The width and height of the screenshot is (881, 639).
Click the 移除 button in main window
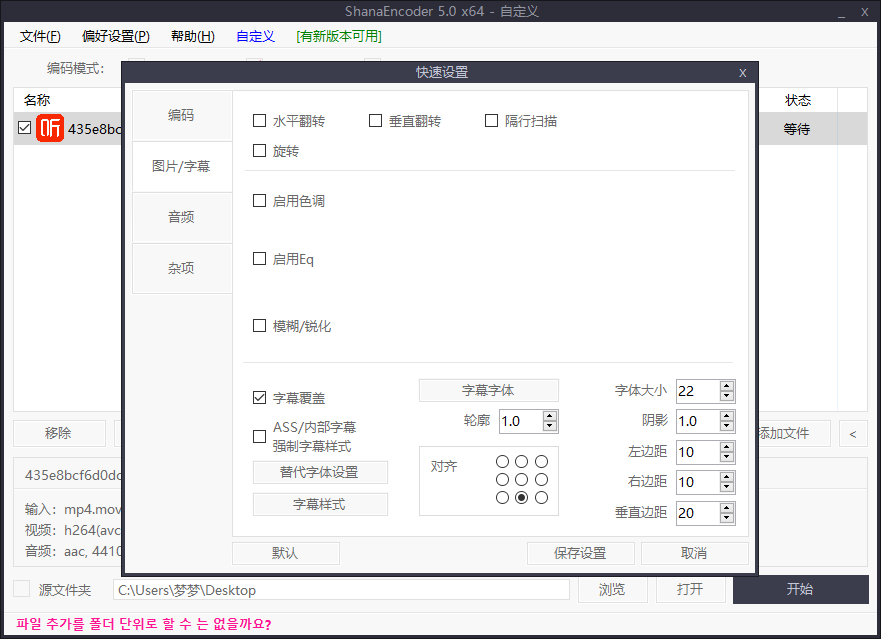point(59,433)
